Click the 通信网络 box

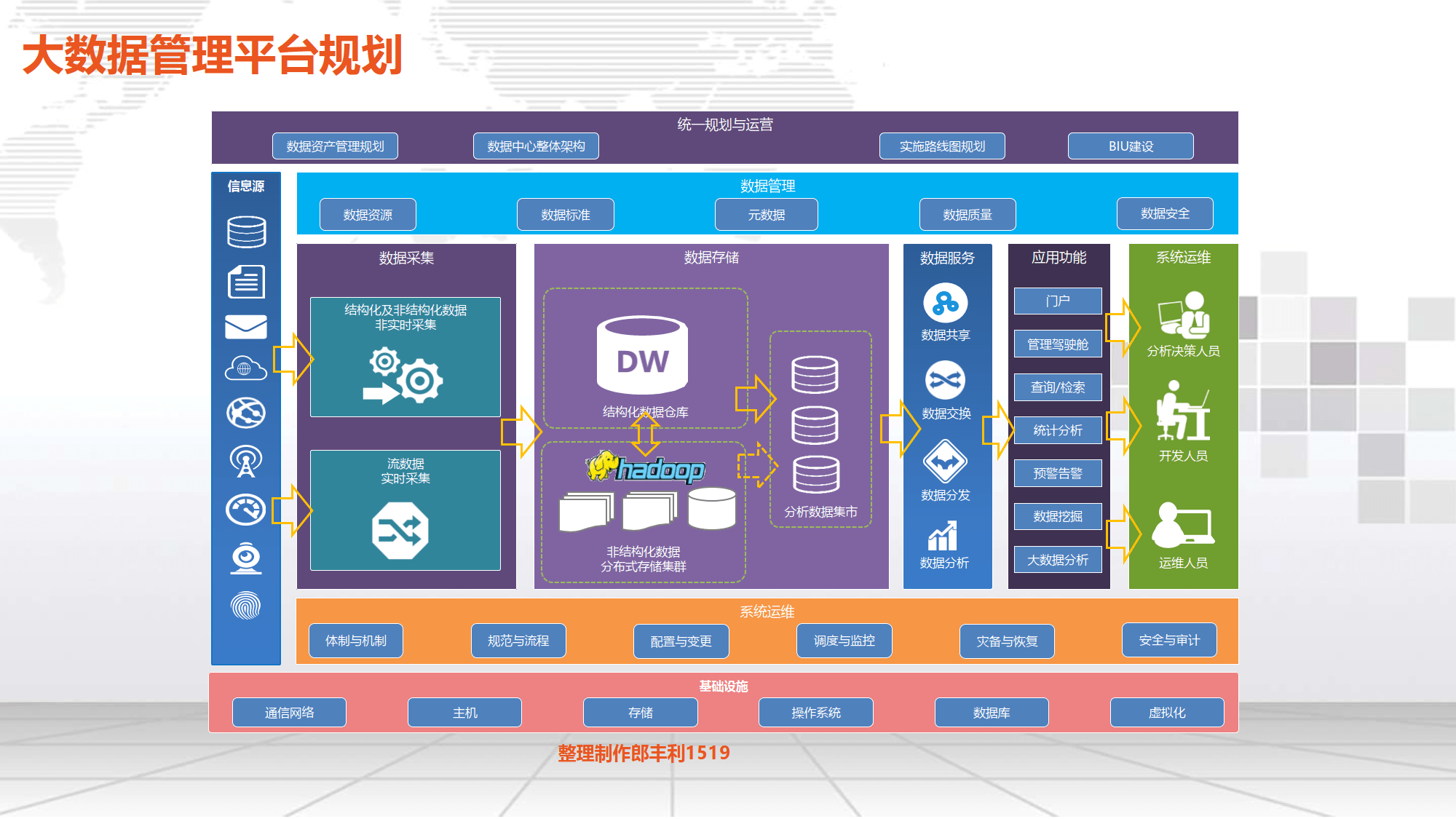point(289,713)
